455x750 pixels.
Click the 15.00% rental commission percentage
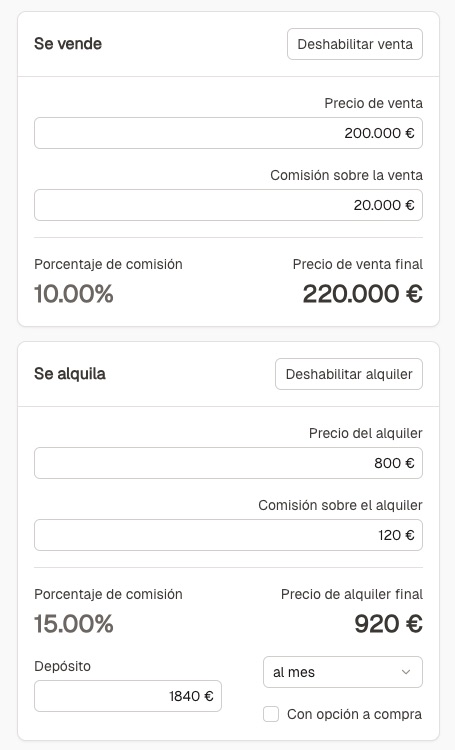(74, 624)
